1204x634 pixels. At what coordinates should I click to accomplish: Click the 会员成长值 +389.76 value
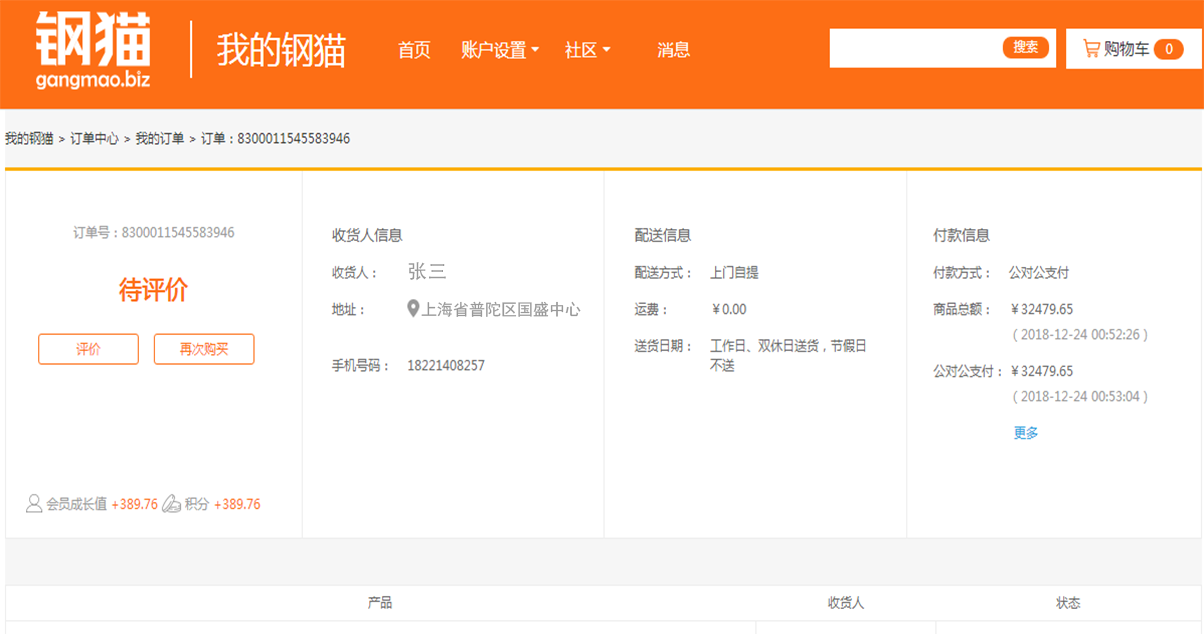coord(134,504)
